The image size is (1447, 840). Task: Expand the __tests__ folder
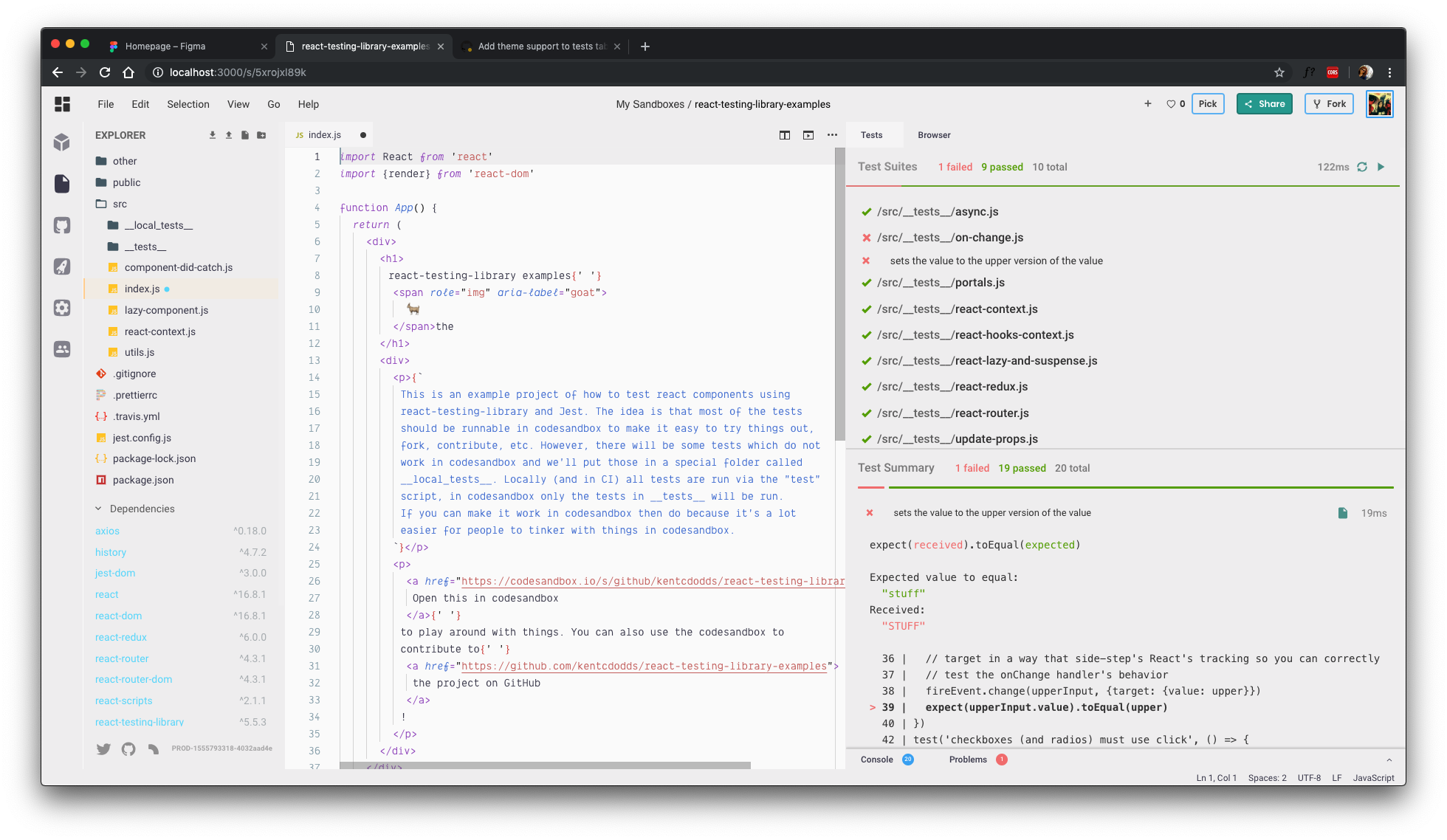[145, 247]
